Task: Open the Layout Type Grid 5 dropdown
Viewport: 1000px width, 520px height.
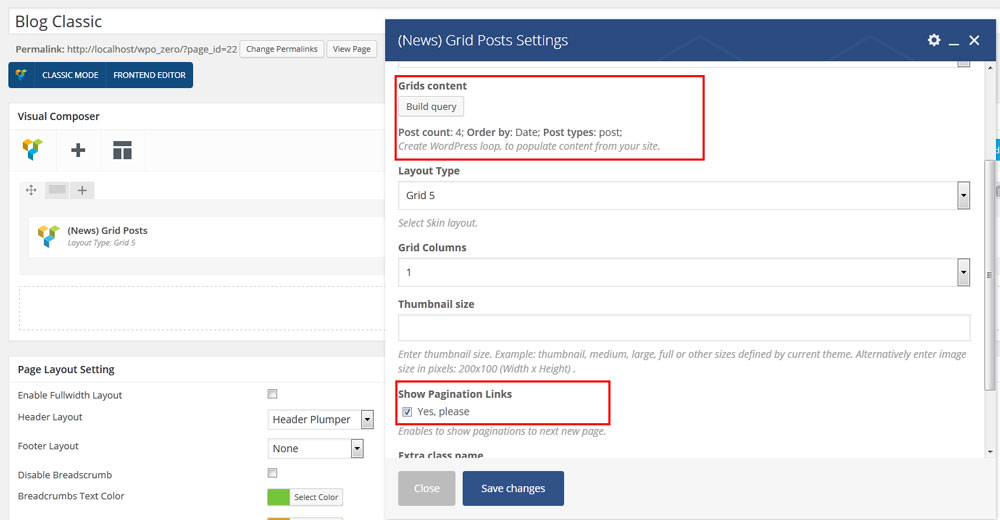Action: coord(684,195)
